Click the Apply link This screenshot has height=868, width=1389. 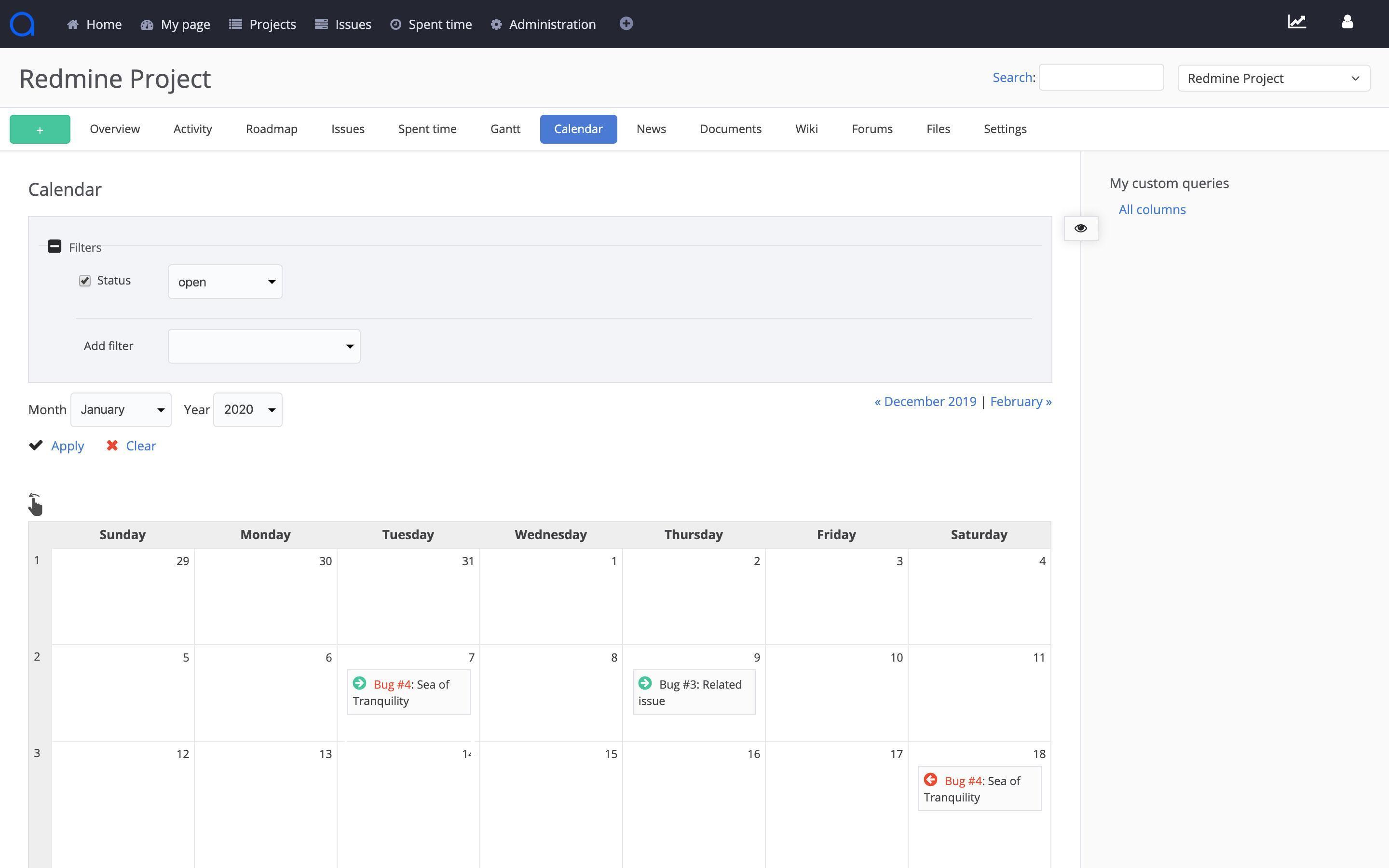pos(67,446)
